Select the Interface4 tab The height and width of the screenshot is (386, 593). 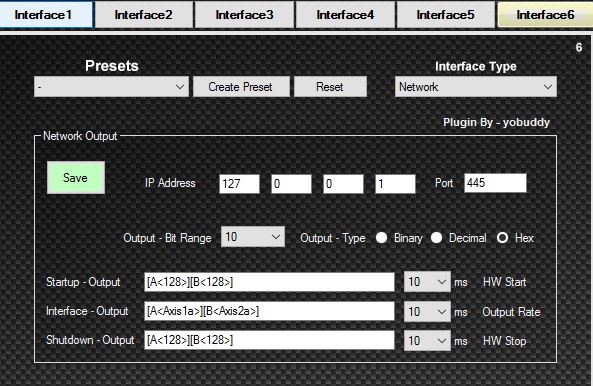pos(345,15)
